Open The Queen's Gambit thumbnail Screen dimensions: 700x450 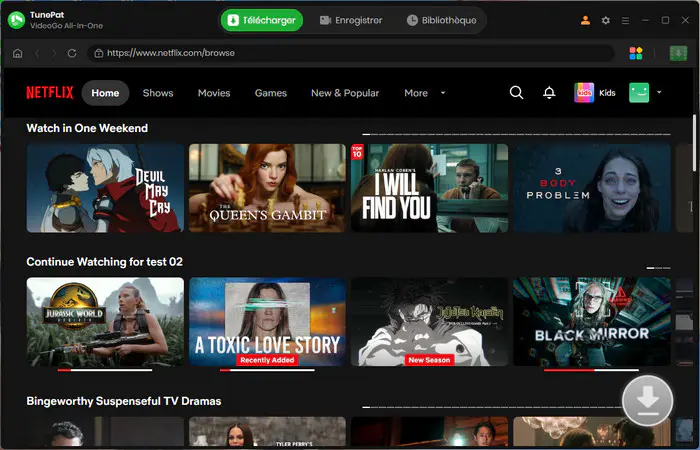click(267, 188)
